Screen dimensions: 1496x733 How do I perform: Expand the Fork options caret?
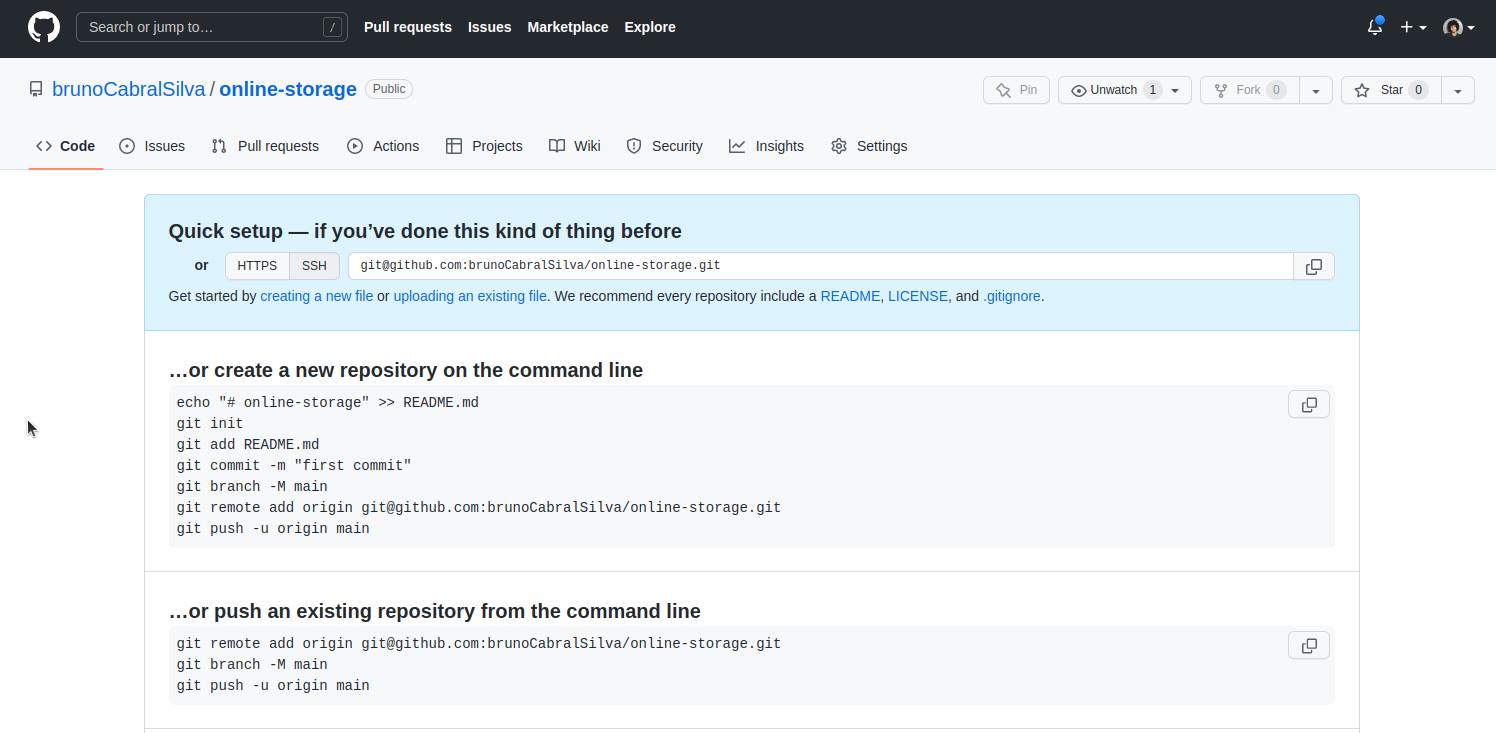pos(1316,90)
